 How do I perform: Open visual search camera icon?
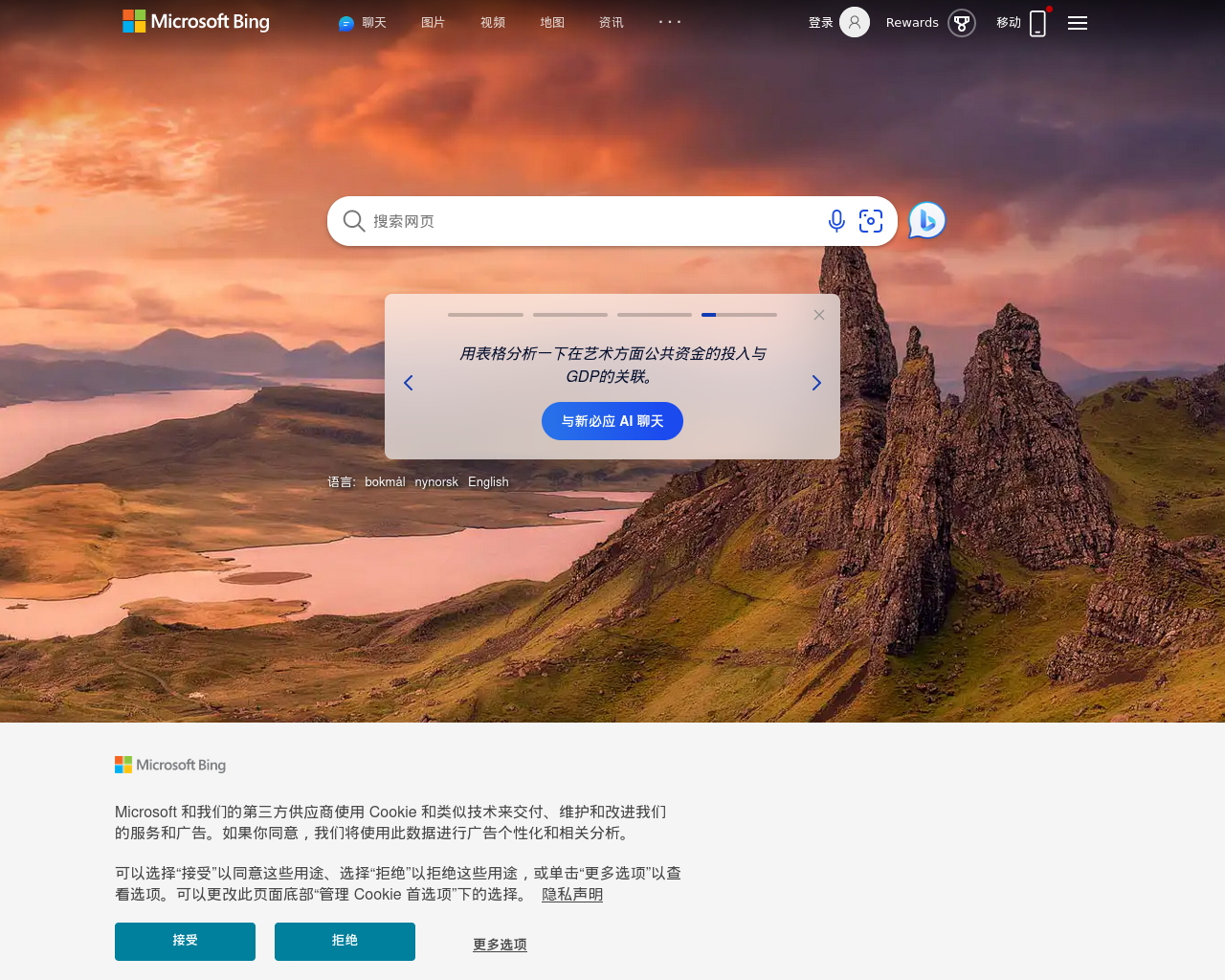pyautogui.click(x=871, y=221)
